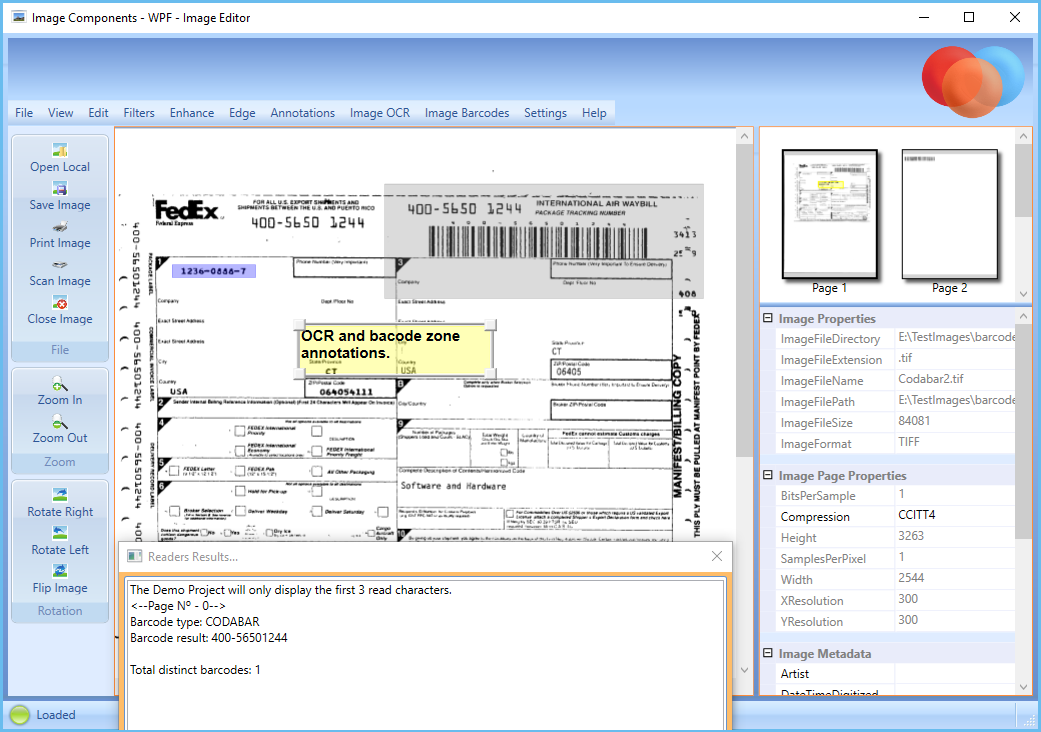
Task: Open the File menu
Action: pos(24,113)
